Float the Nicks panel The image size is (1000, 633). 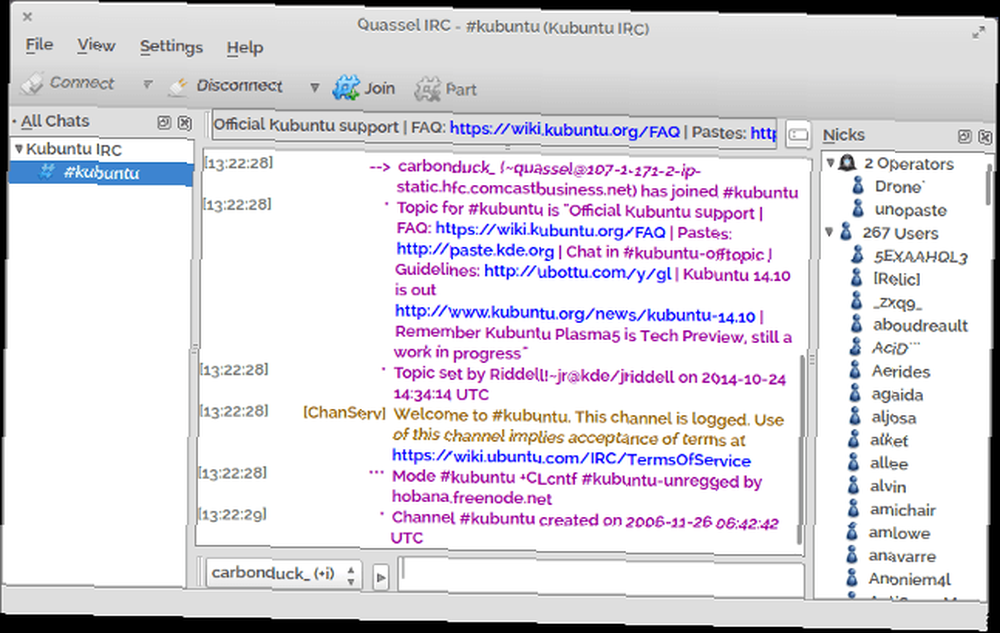pos(964,136)
